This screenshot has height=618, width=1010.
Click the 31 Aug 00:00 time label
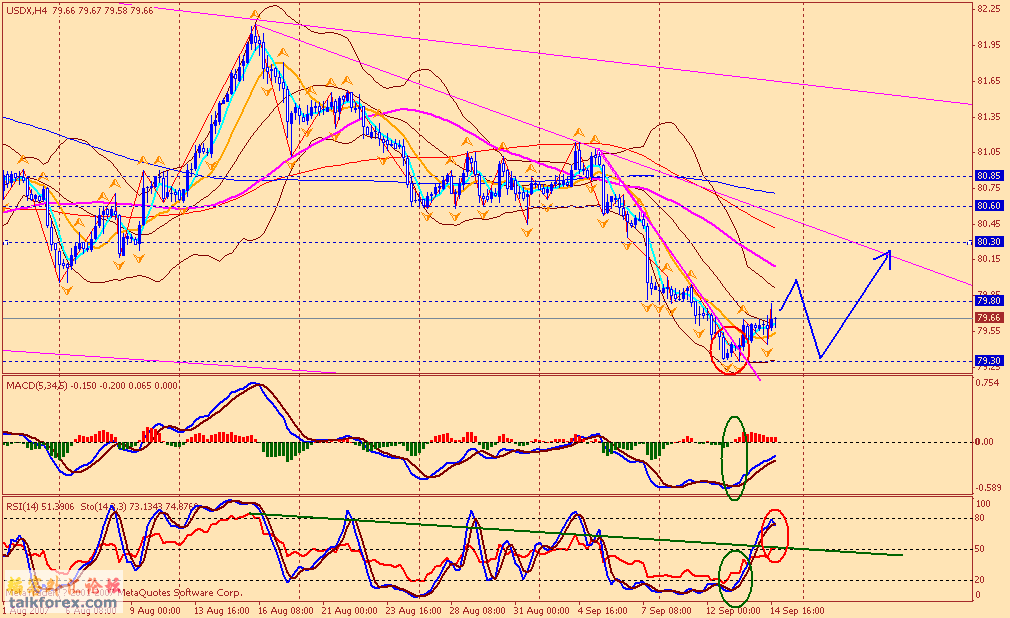pos(542,610)
